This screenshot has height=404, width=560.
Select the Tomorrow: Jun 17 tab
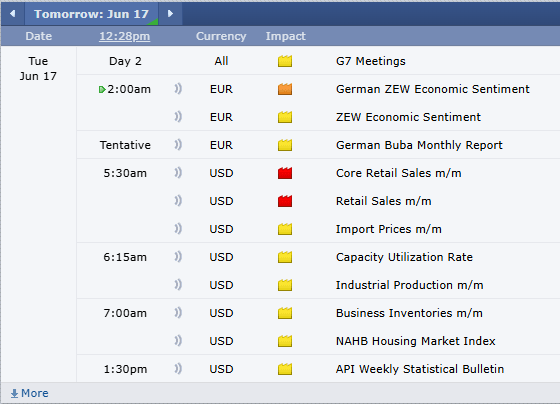(91, 14)
